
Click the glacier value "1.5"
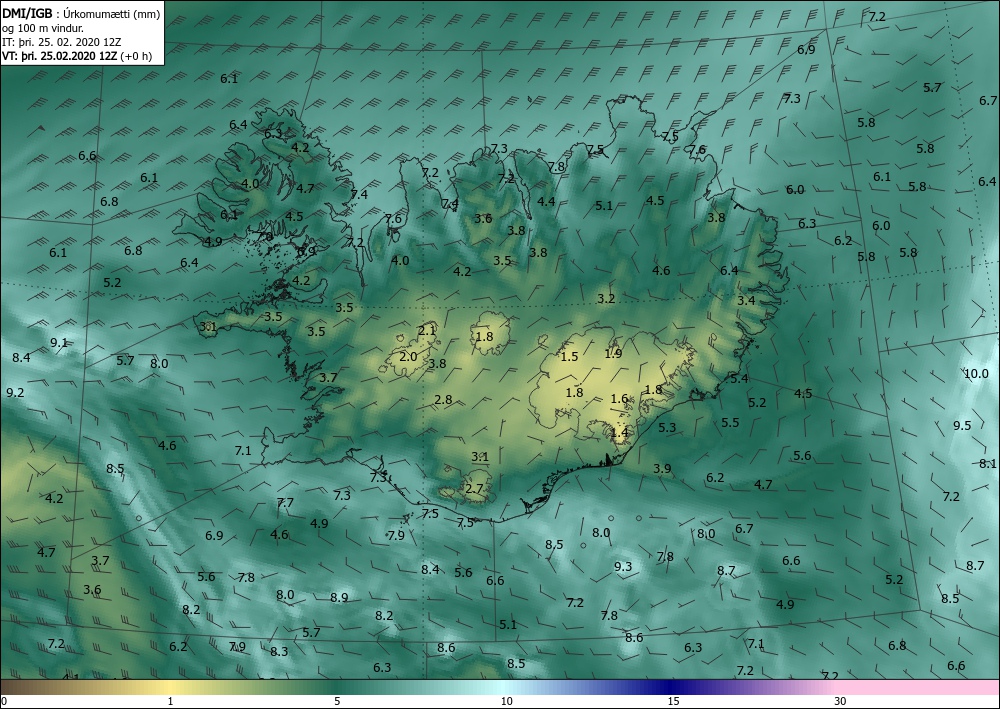click(569, 356)
